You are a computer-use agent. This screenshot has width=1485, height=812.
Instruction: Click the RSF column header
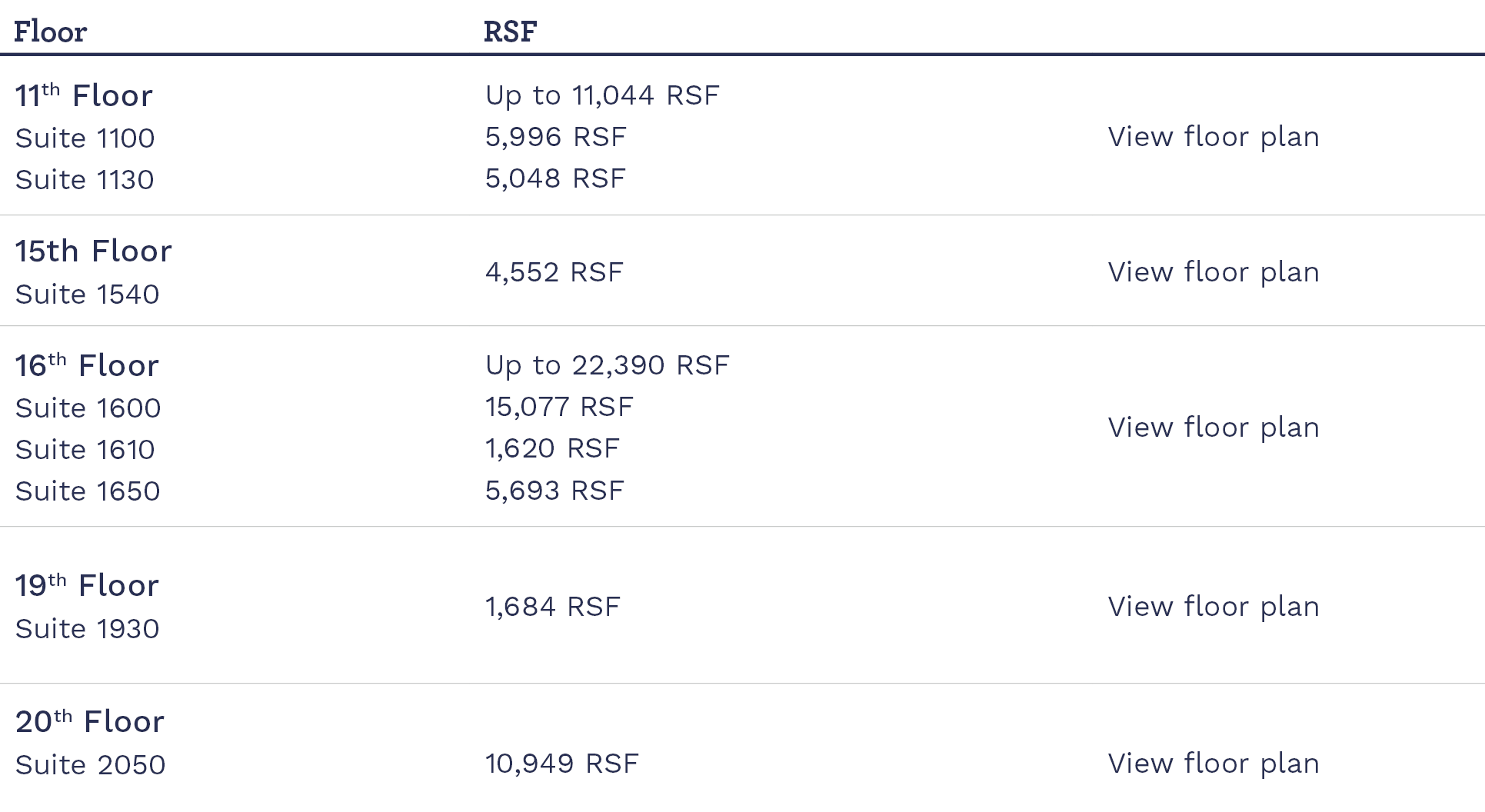point(510,32)
